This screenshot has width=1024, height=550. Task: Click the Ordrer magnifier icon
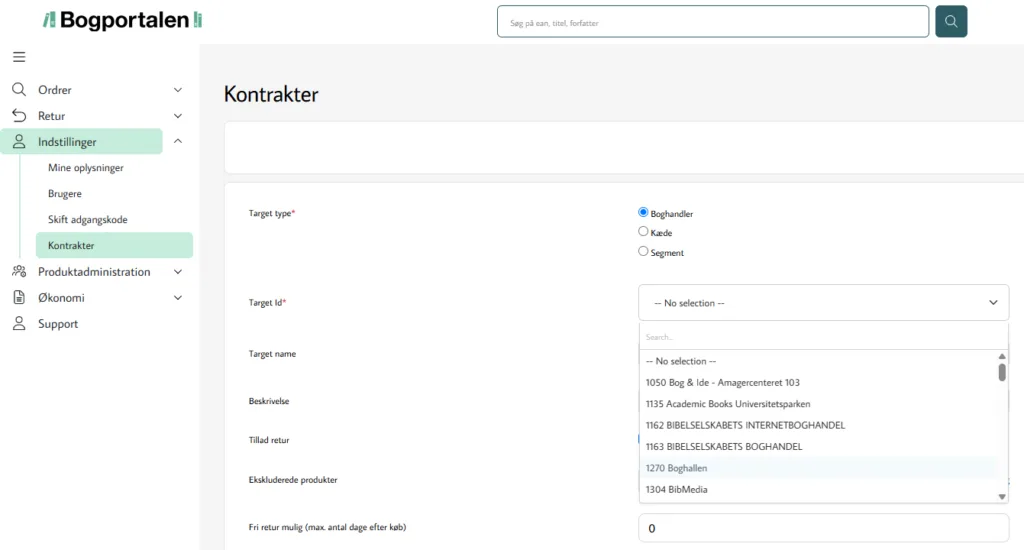(19, 89)
